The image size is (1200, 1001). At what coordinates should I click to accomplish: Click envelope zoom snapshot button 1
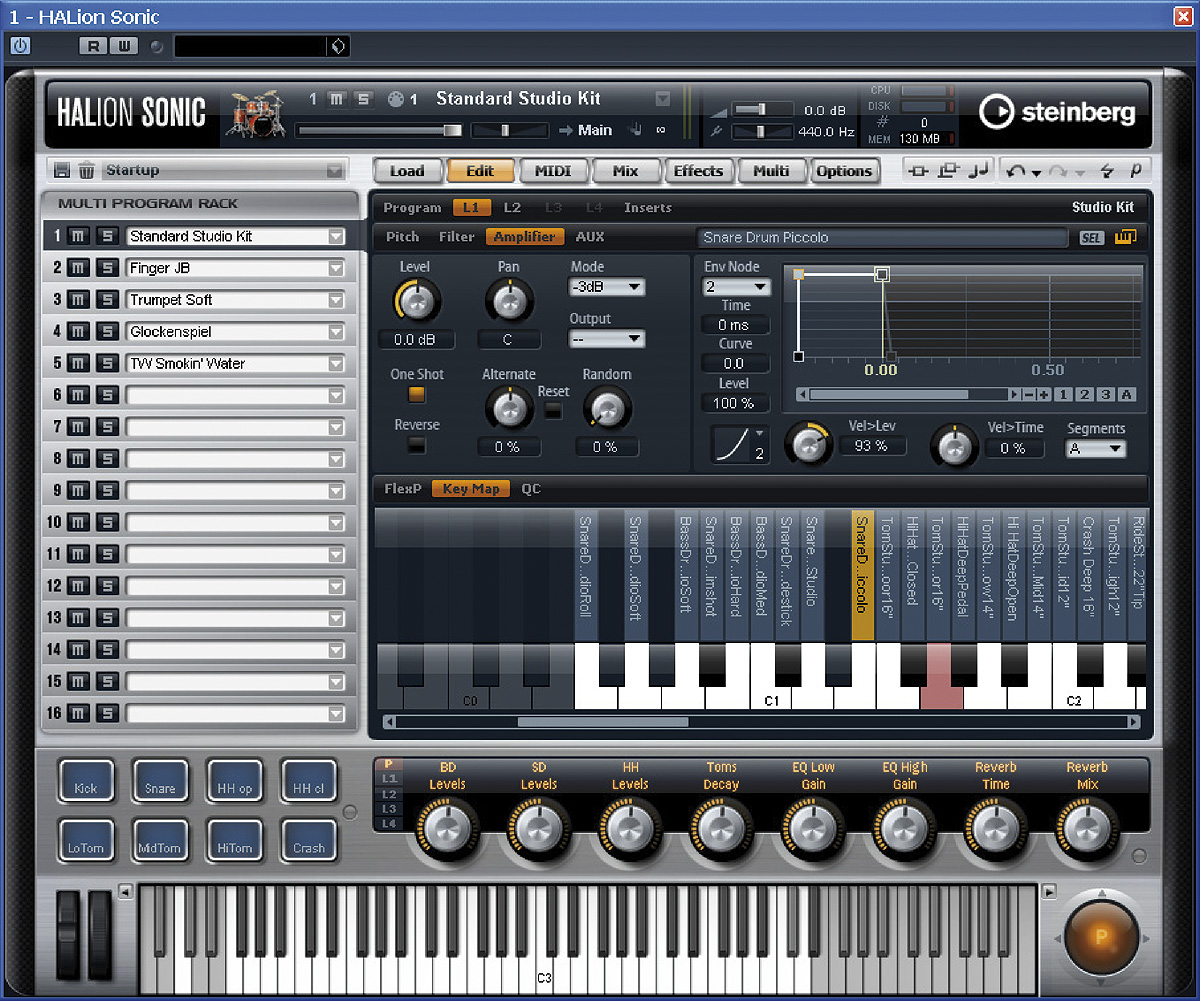pyautogui.click(x=1063, y=395)
